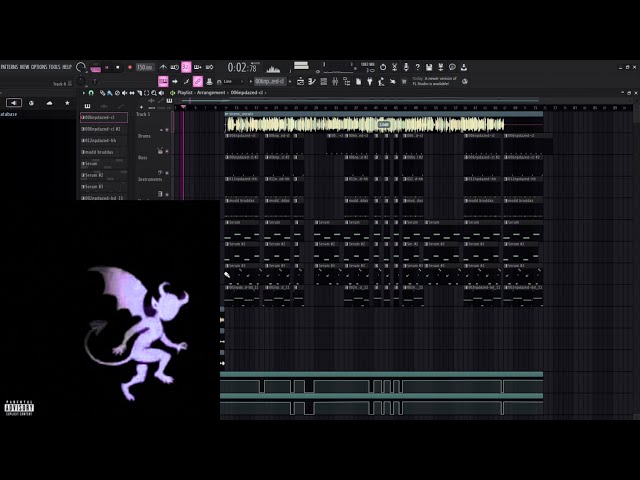The height and width of the screenshot is (480, 640).
Task: Click 006epdazed-cl in playlist breadcrumb
Action: pyautogui.click(x=247, y=93)
